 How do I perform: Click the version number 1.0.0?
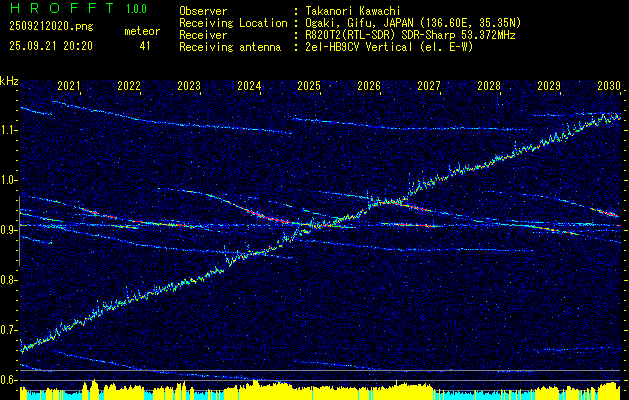pyautogui.click(x=136, y=9)
